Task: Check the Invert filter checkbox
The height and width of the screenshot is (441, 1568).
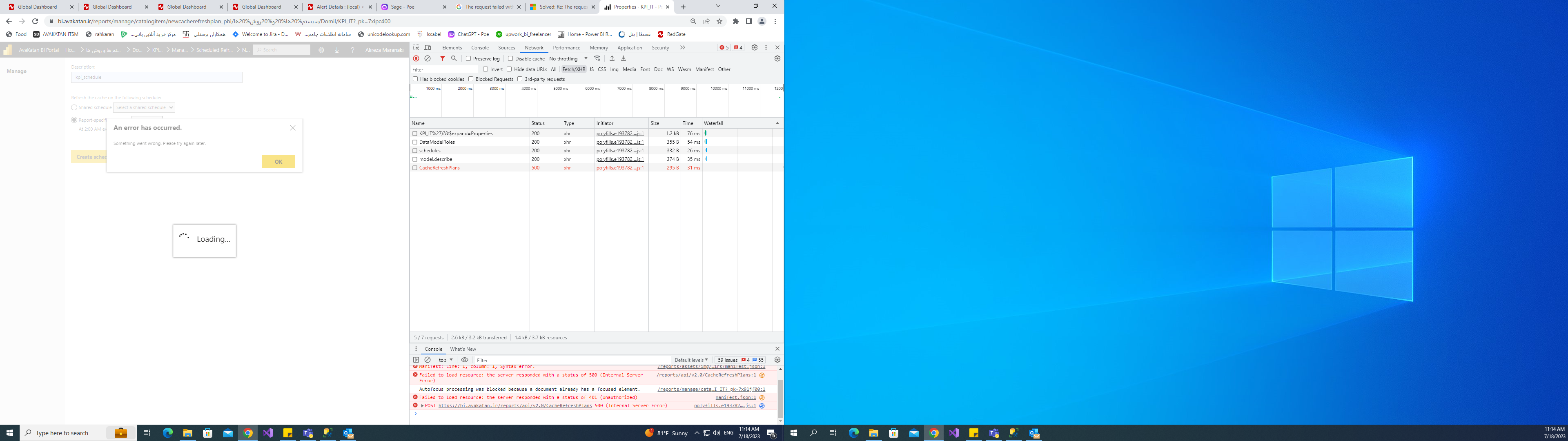Action: (x=486, y=69)
